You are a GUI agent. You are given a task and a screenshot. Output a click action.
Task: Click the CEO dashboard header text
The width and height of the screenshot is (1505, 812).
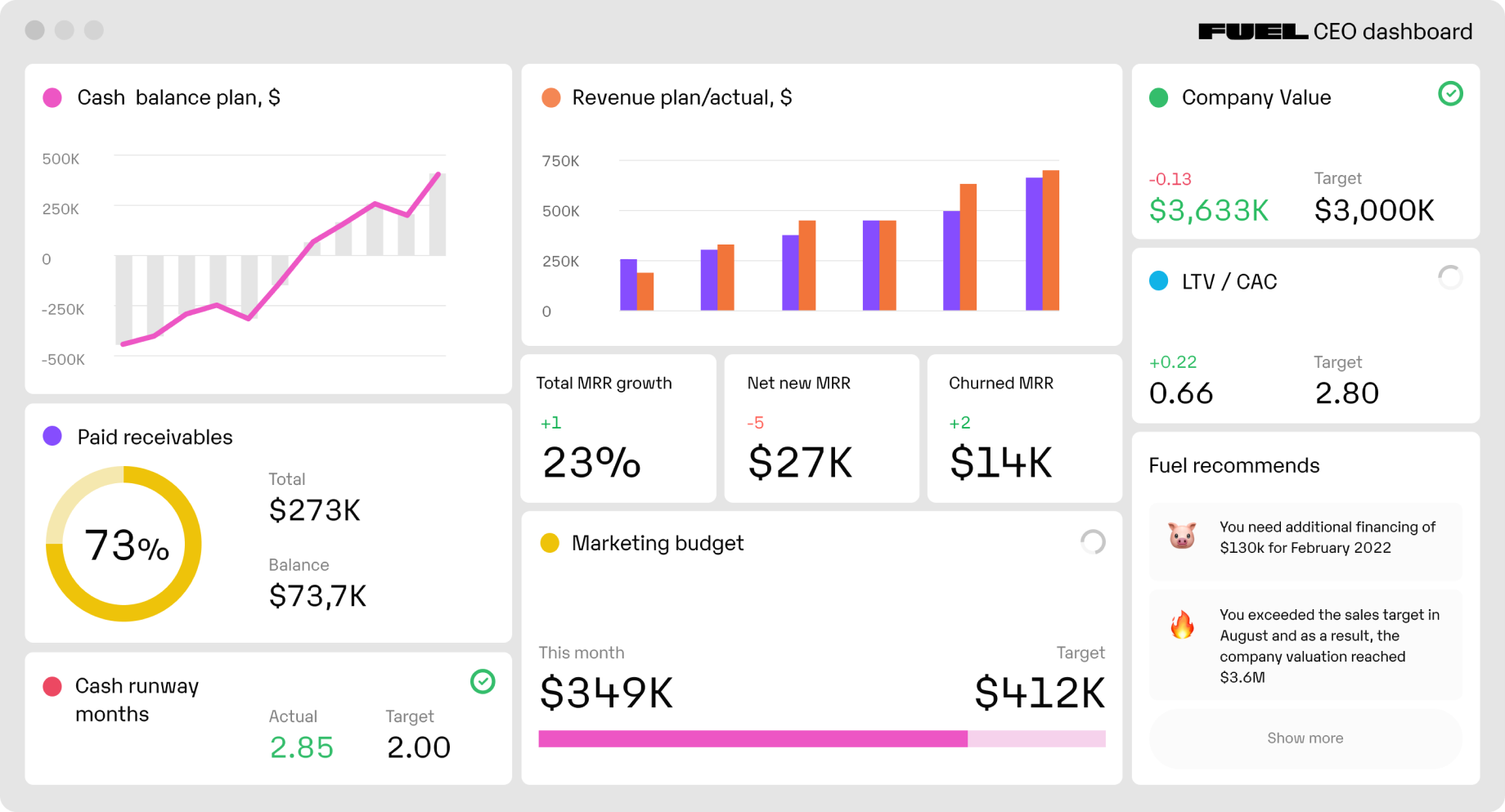pyautogui.click(x=1393, y=32)
